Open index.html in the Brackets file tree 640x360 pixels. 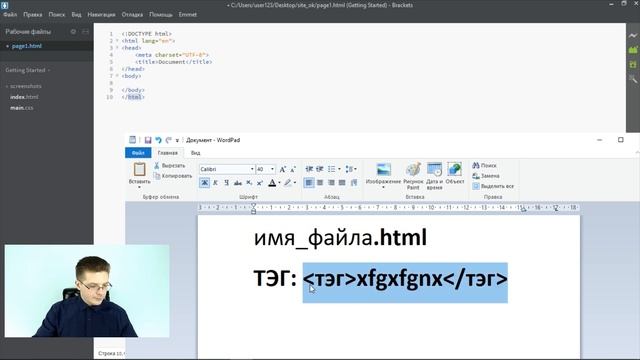point(24,97)
